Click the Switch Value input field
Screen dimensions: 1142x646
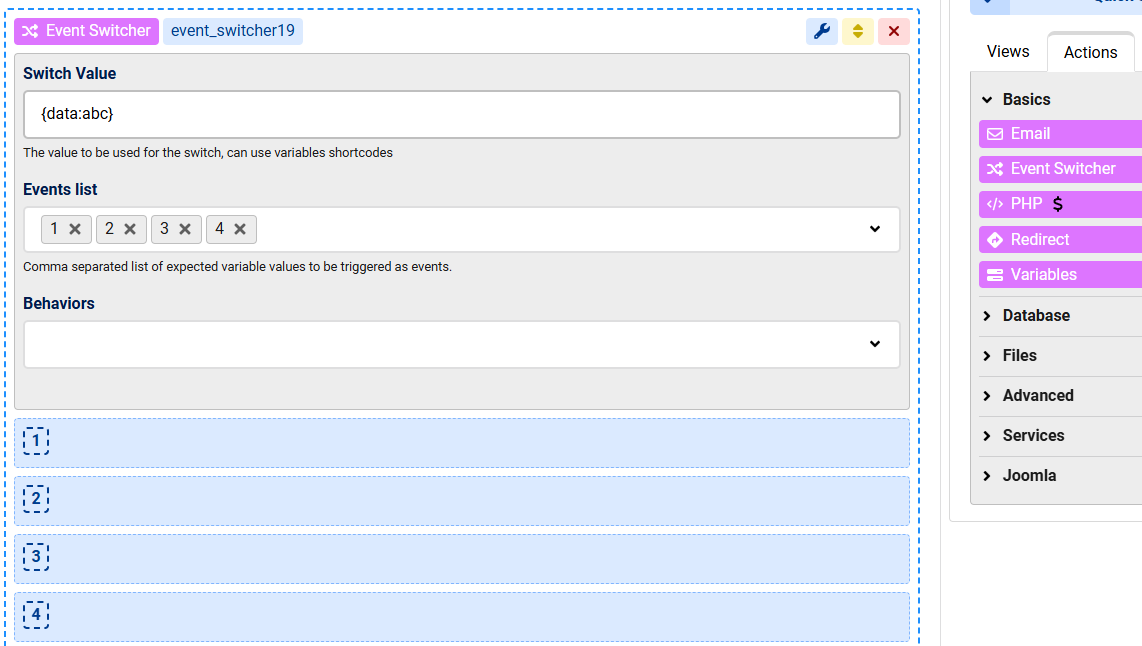point(461,115)
